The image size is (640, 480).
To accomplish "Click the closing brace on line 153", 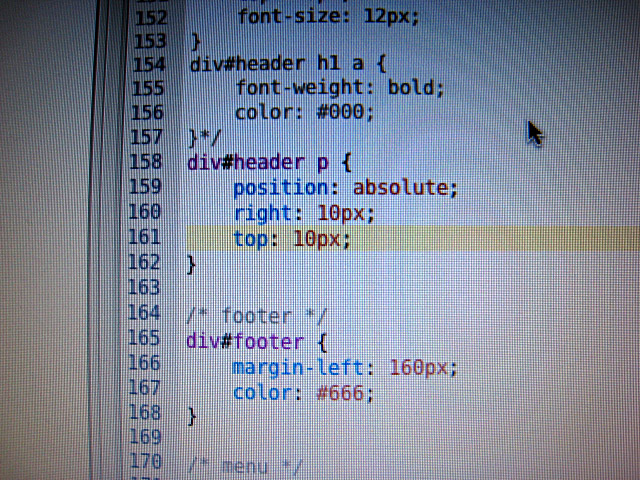I will coord(196,42).
